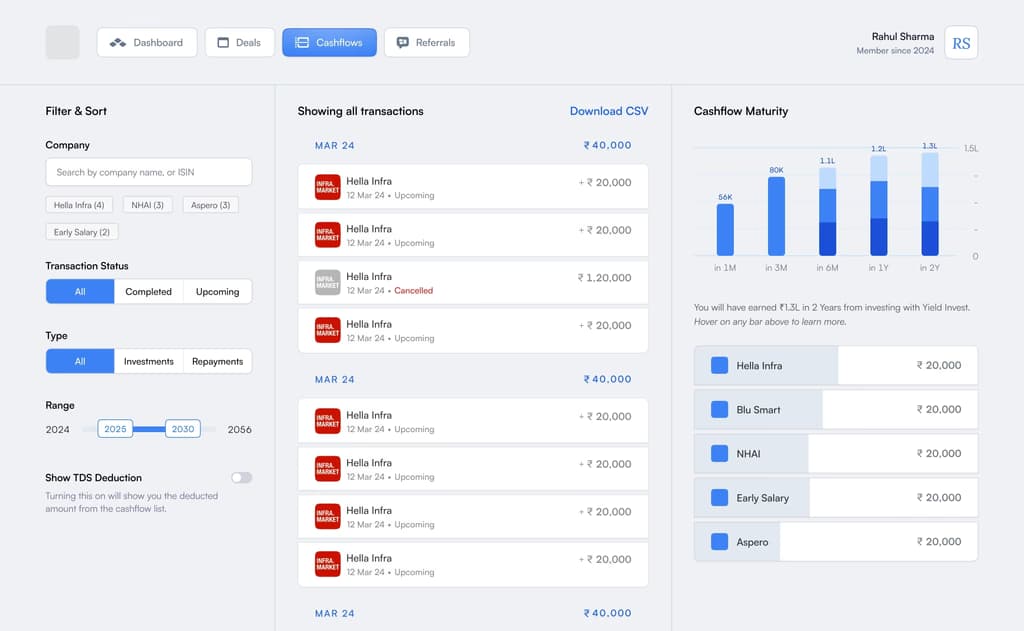Screen dimensions: 1024x631
Task: Filter by NHAI (3) company chip
Action: point(148,205)
